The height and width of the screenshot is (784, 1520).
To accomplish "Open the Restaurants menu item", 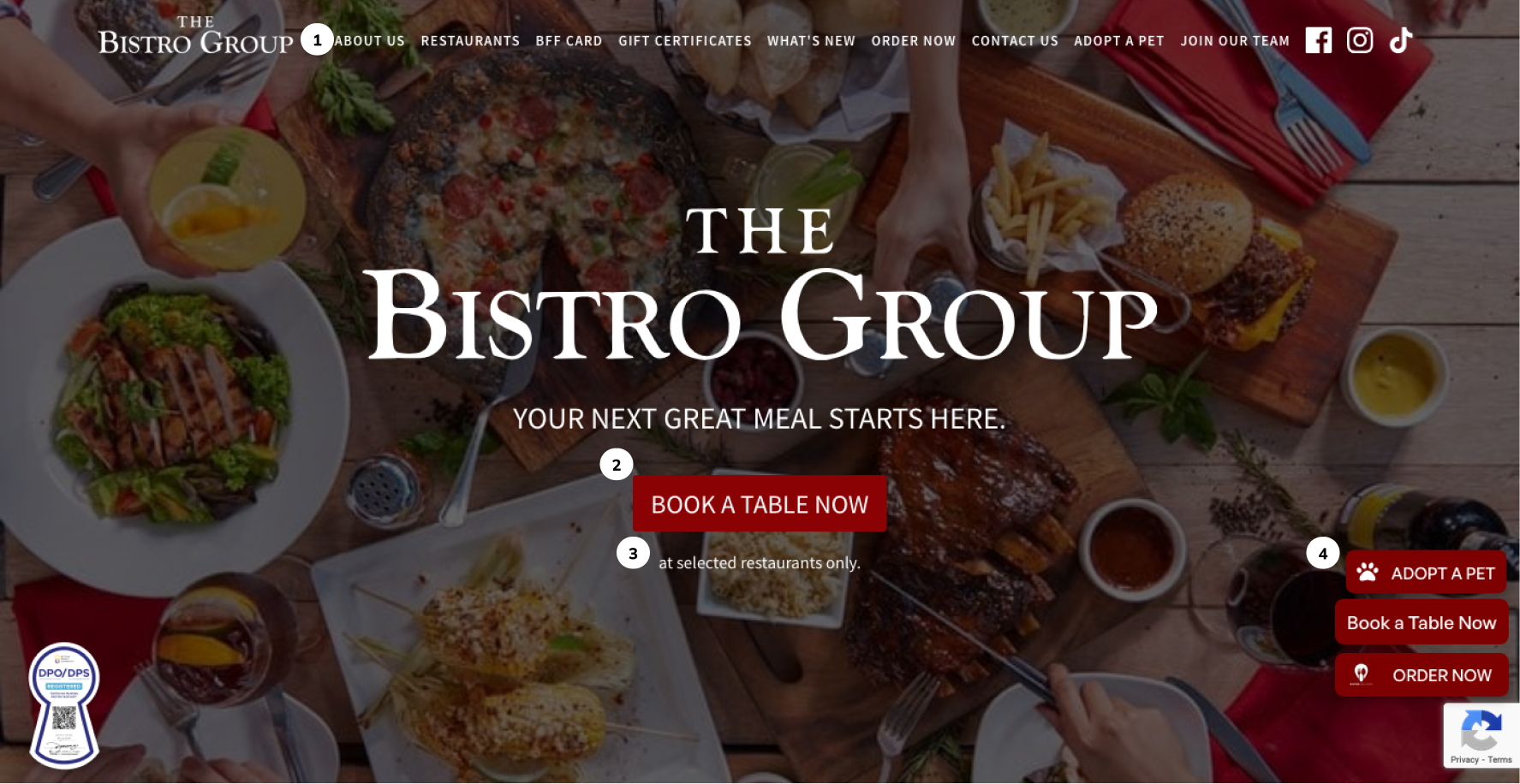I will click(470, 41).
